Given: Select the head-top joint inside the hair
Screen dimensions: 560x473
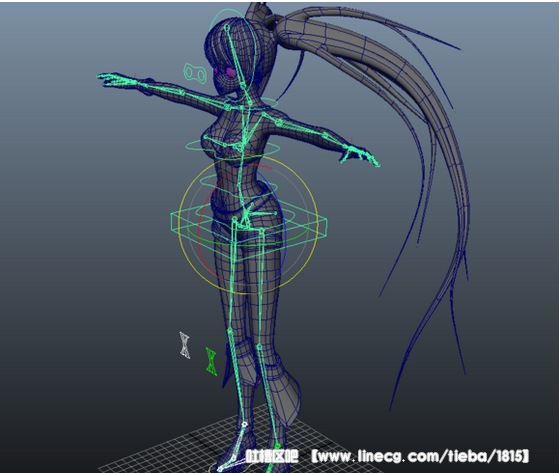Looking at the screenshot, I should tap(226, 27).
